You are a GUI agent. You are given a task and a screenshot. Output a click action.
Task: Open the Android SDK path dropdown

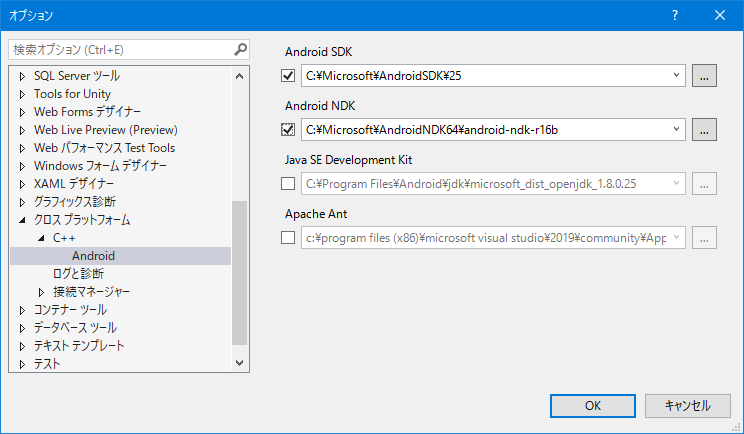(677, 75)
